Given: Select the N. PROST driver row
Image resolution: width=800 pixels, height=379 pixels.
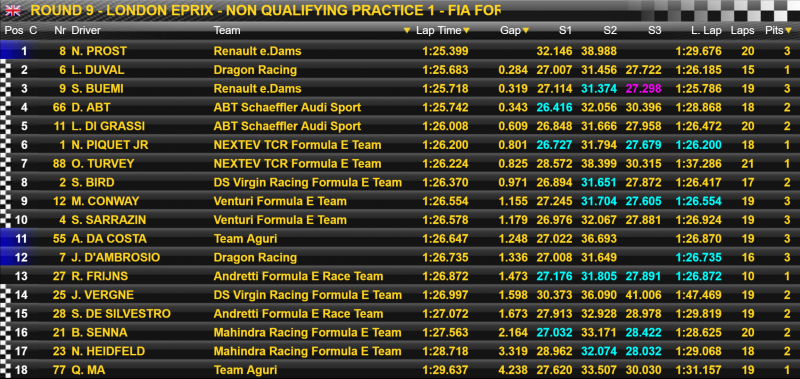Looking at the screenshot, I should click(x=400, y=51).
